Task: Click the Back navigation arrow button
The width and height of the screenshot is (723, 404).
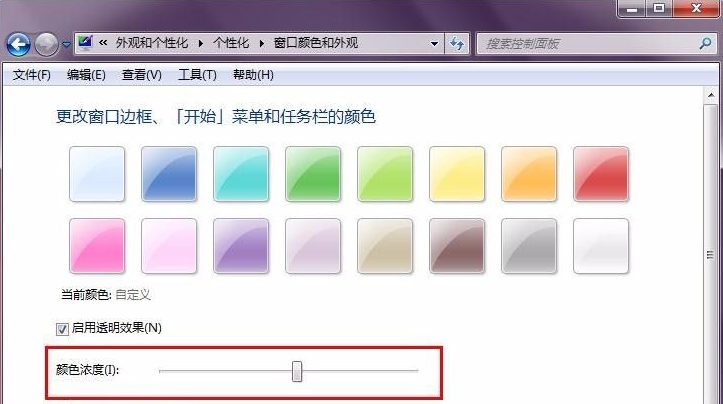Action: [19, 44]
